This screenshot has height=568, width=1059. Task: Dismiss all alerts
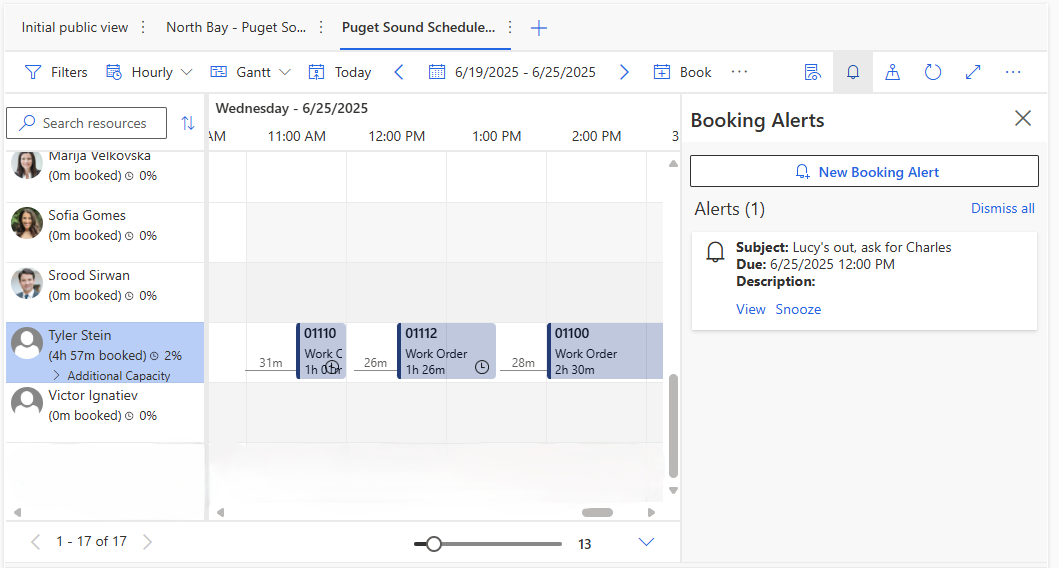coord(1002,209)
